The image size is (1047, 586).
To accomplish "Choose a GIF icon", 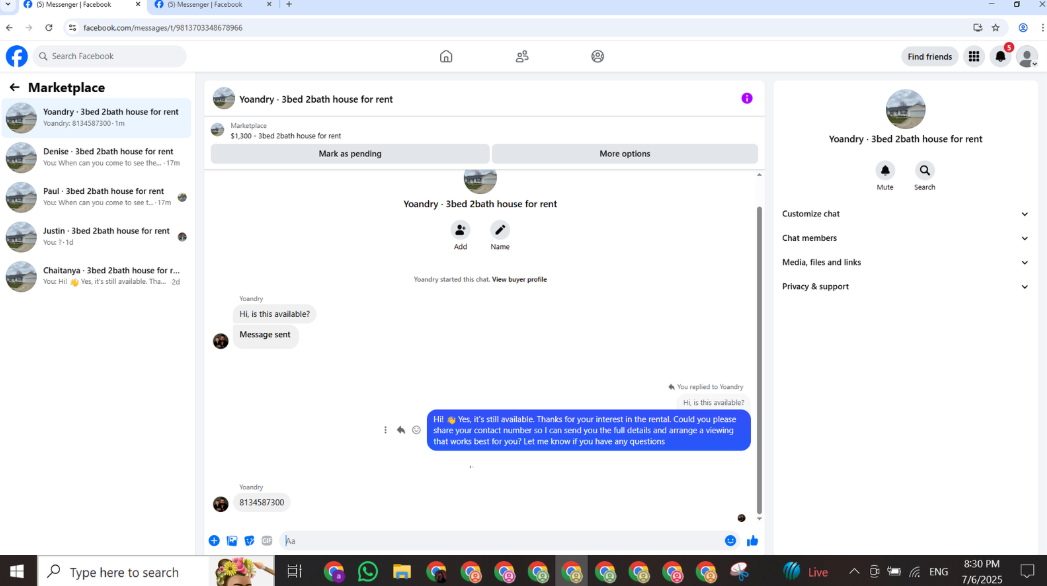I will (x=267, y=541).
